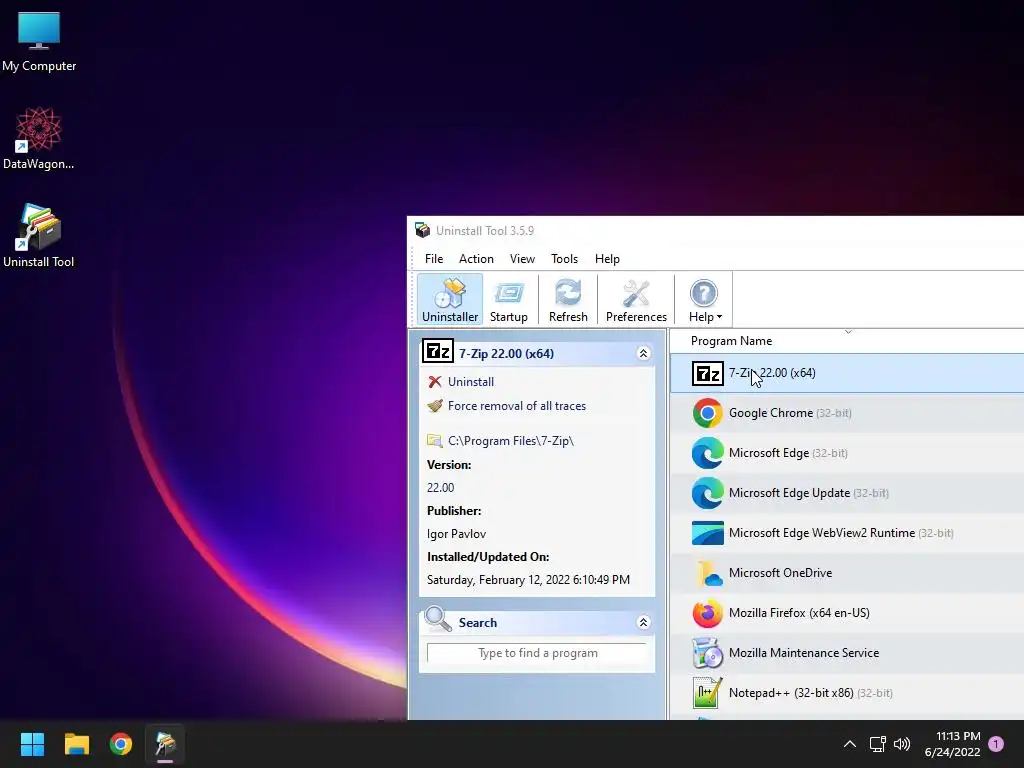Select Google Chrome in program list
The image size is (1024, 768).
coord(847,413)
